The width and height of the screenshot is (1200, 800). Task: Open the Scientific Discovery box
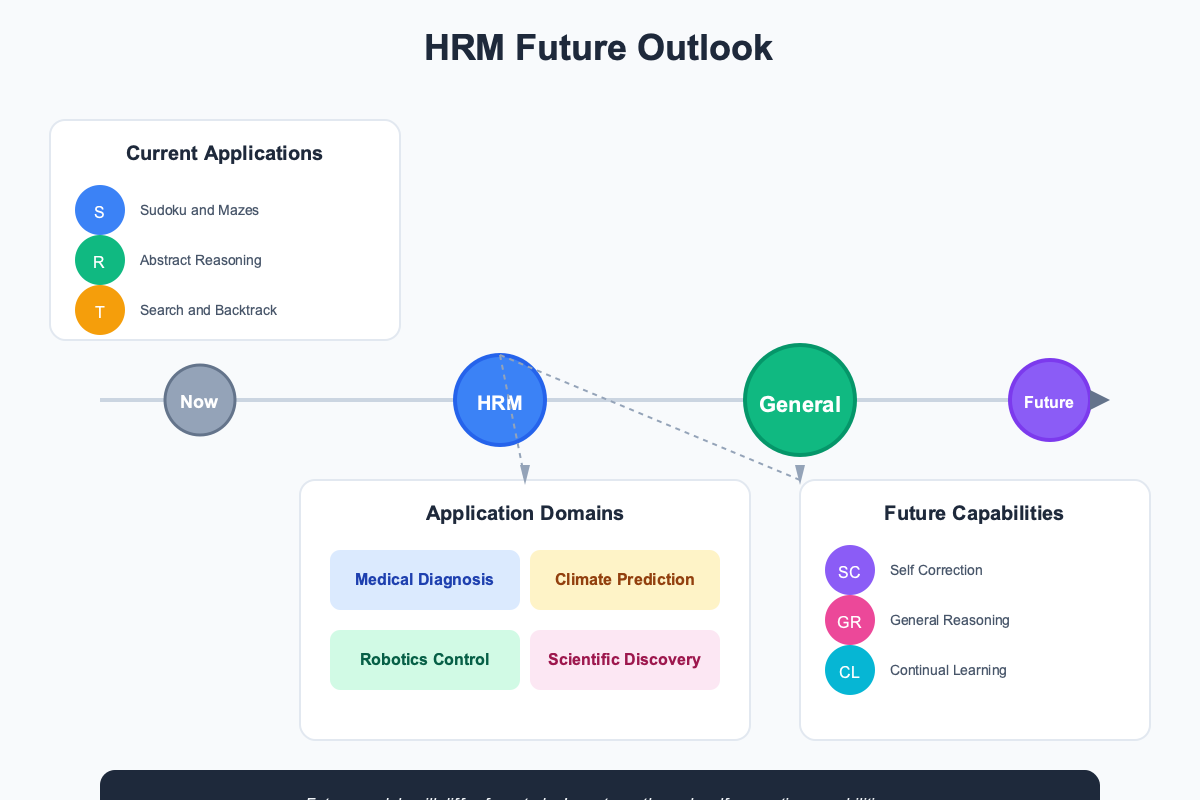coord(624,659)
